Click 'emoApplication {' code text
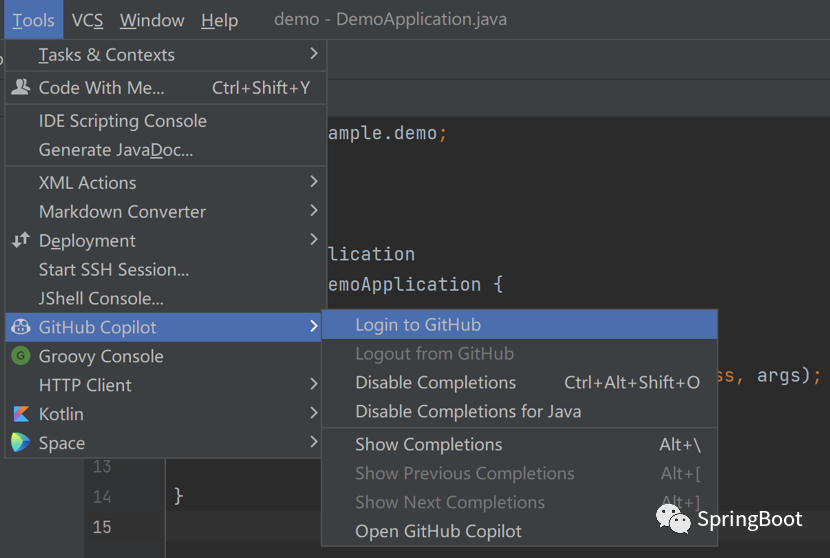Image resolution: width=830 pixels, height=558 pixels. 415,284
